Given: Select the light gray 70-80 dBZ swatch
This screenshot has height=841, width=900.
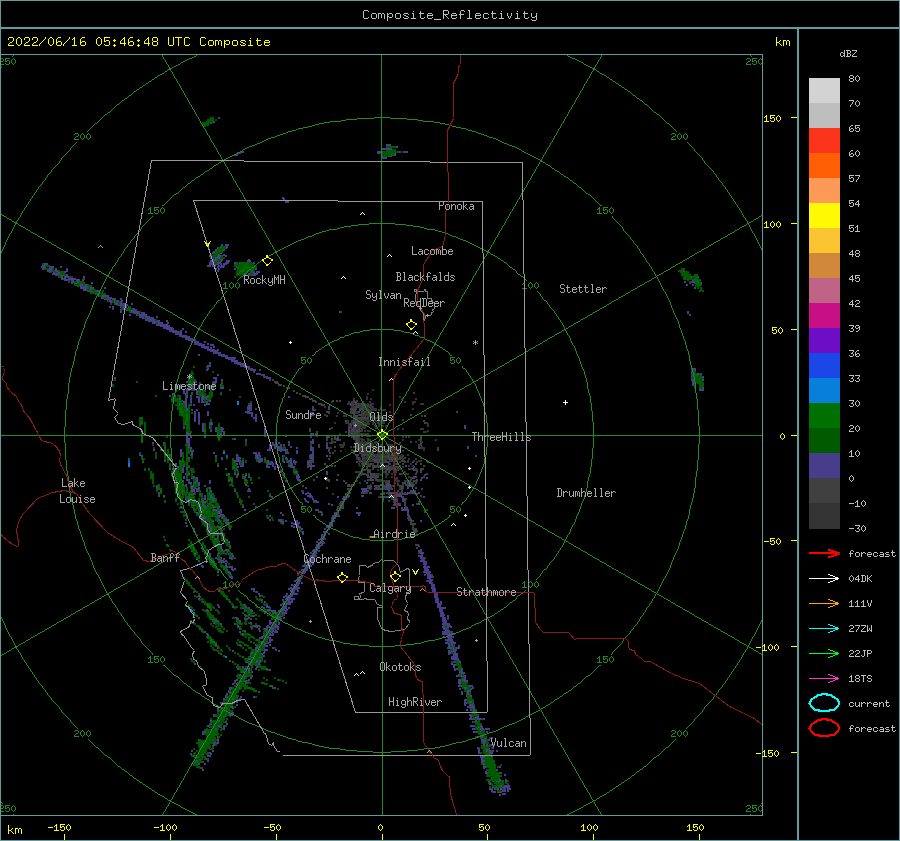Looking at the screenshot, I should [824, 91].
